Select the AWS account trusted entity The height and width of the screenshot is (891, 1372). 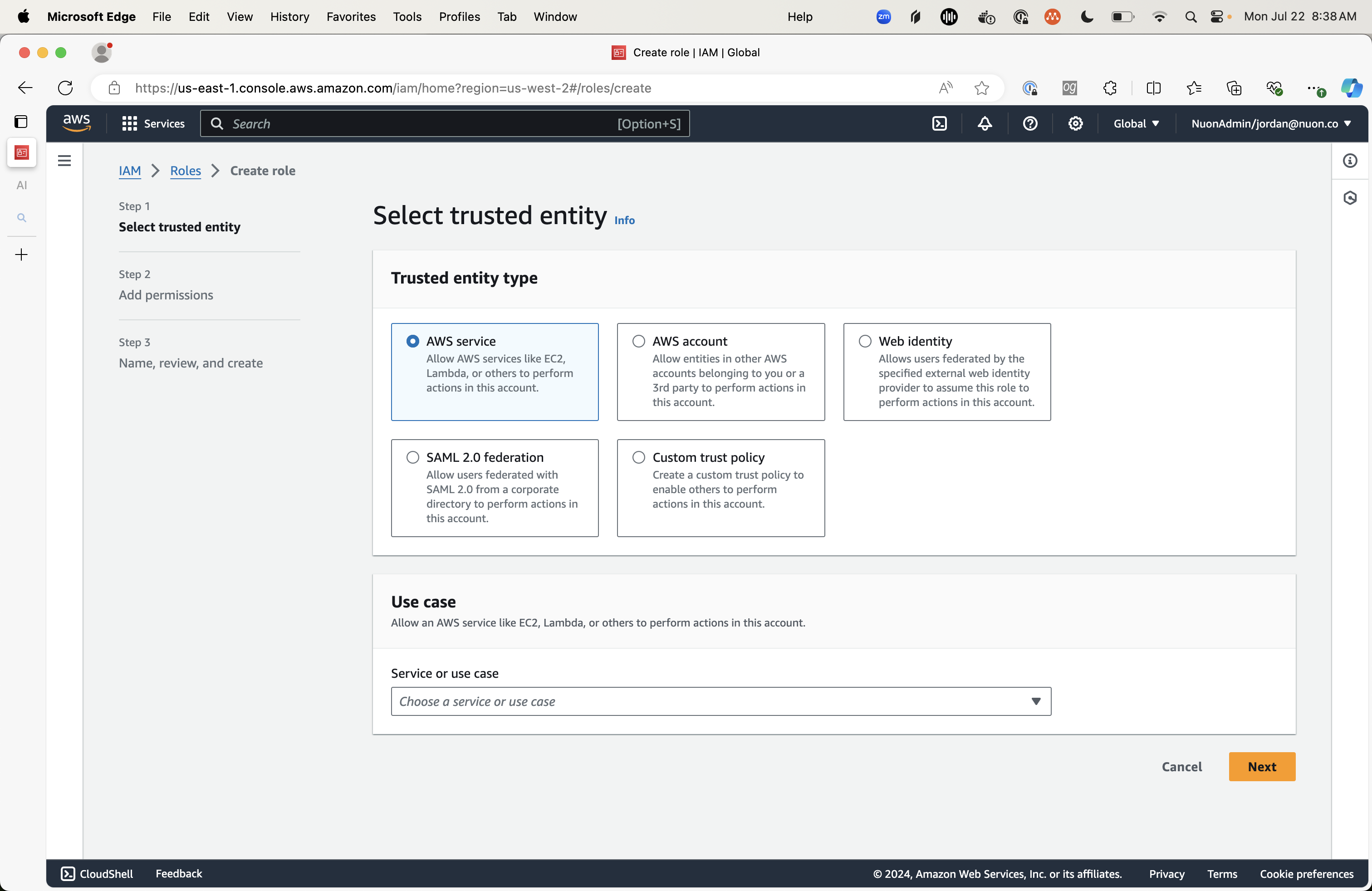click(639, 341)
